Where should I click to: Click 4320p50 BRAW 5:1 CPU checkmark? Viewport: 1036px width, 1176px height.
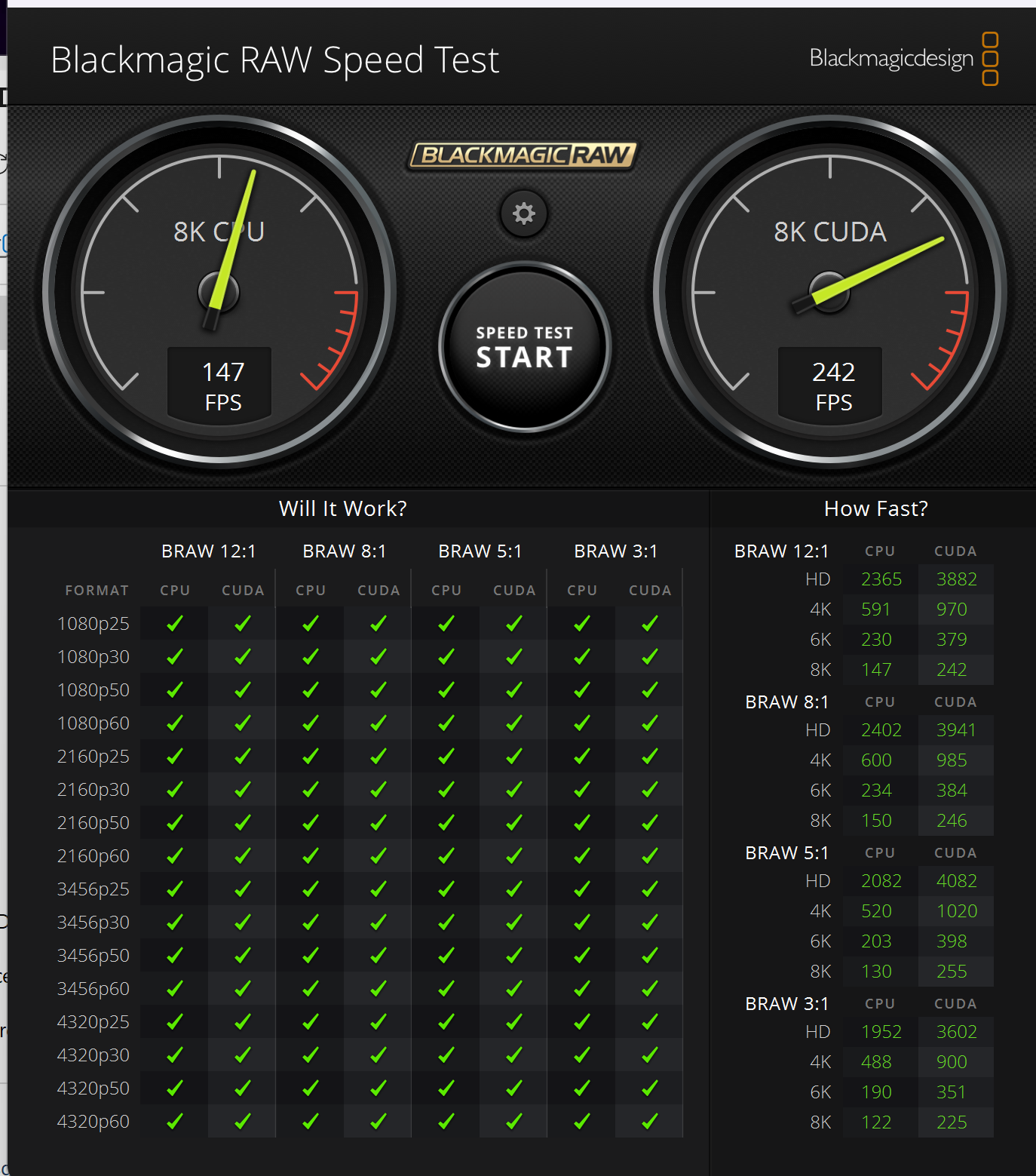[446, 1088]
